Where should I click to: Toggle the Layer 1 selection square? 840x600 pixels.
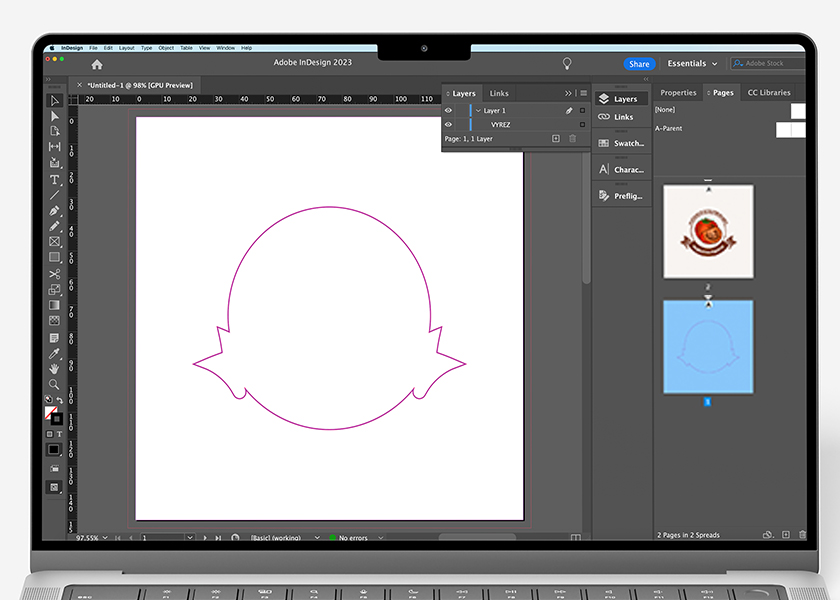coord(582,110)
